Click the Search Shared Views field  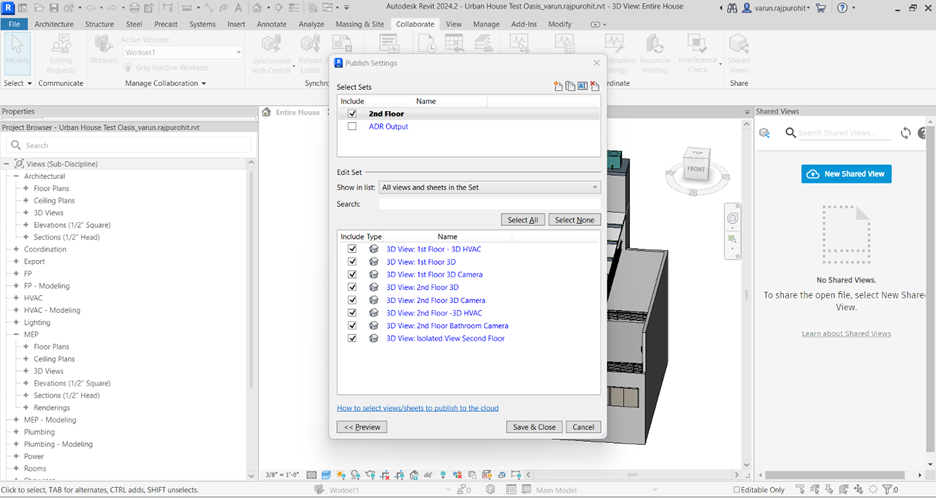pos(844,133)
